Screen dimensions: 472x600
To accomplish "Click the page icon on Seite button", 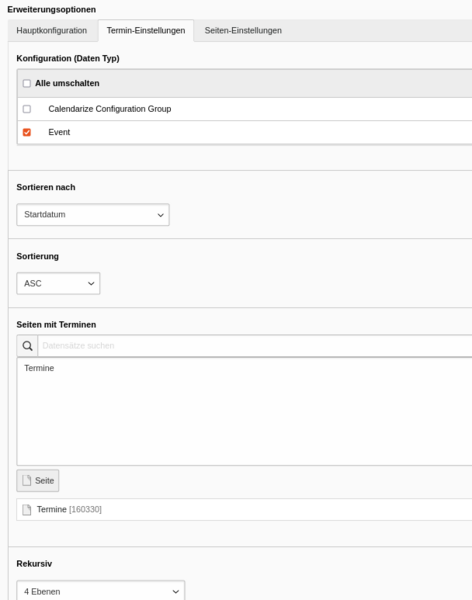I will 26,481.
